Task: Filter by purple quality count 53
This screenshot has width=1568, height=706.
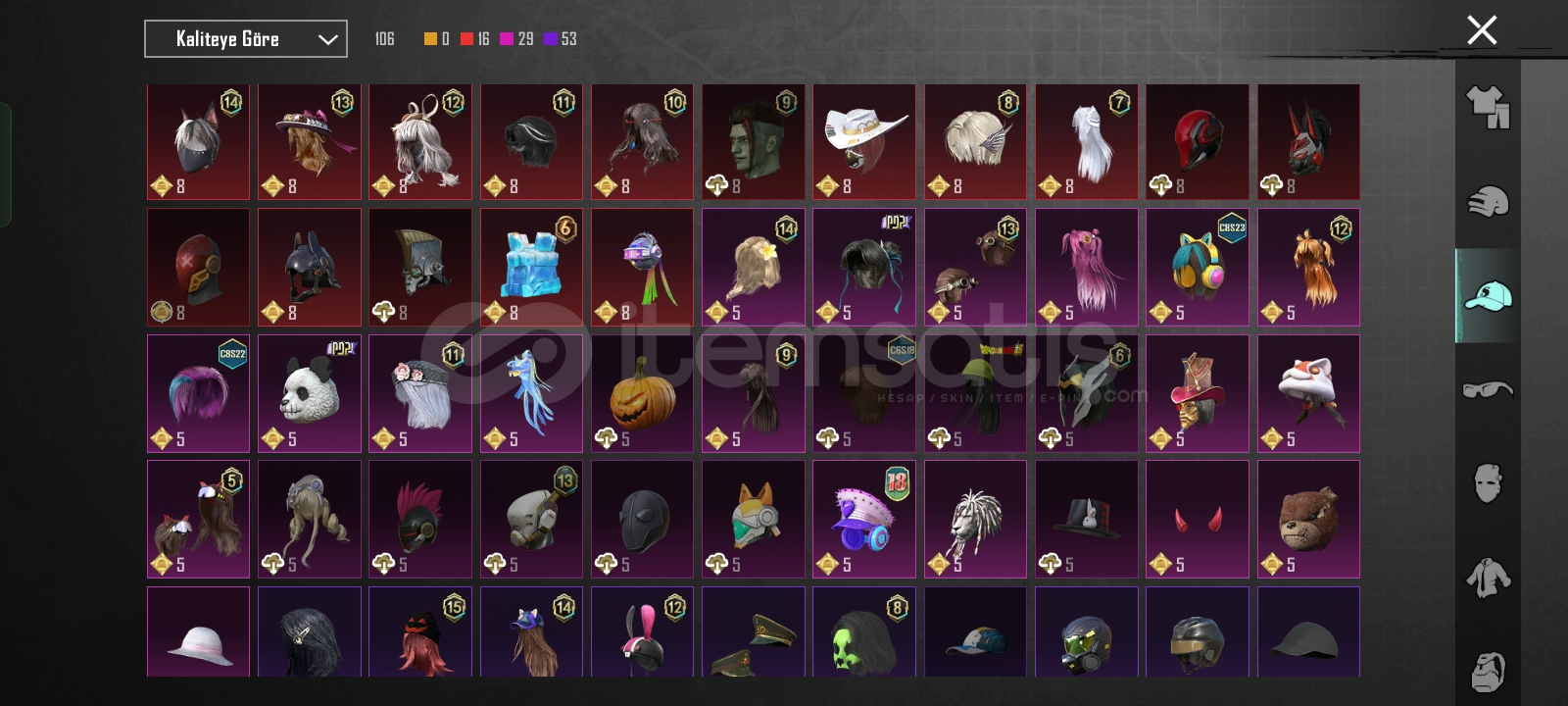Action: pos(561,39)
